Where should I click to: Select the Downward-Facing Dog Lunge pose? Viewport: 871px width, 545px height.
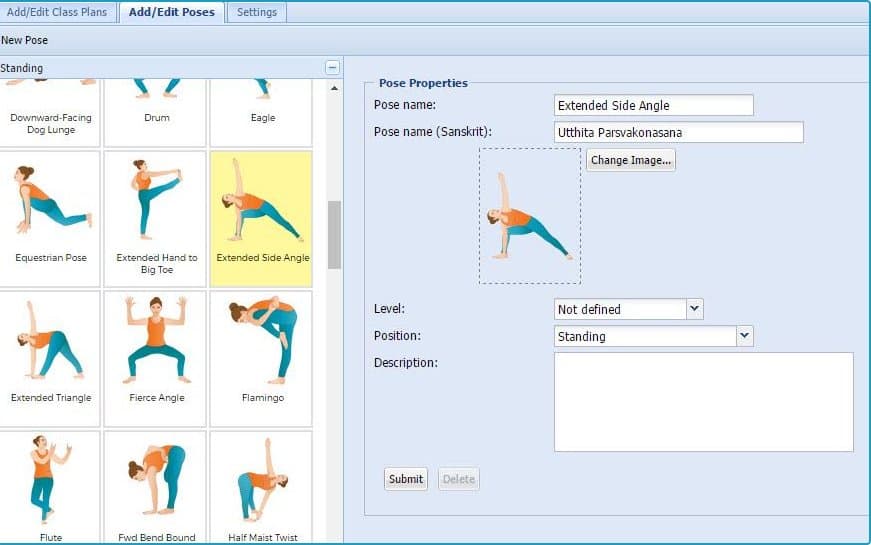[x=49, y=113]
